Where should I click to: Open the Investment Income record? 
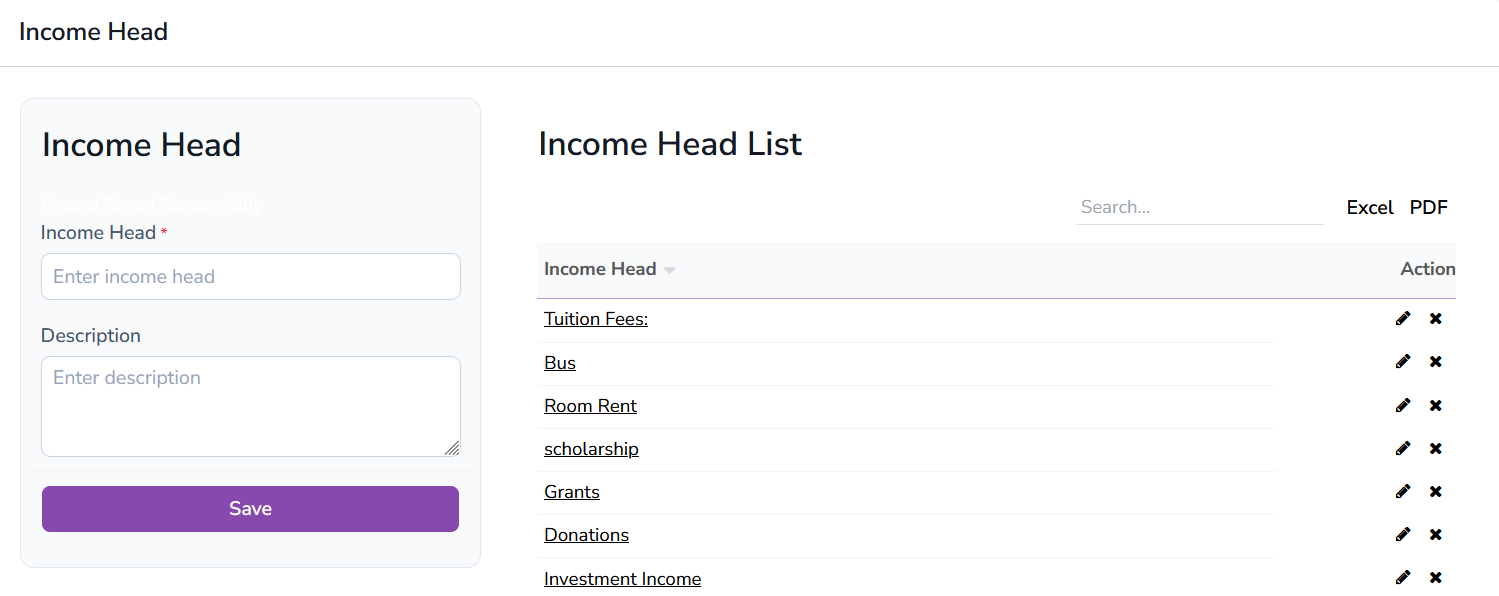[x=622, y=578]
